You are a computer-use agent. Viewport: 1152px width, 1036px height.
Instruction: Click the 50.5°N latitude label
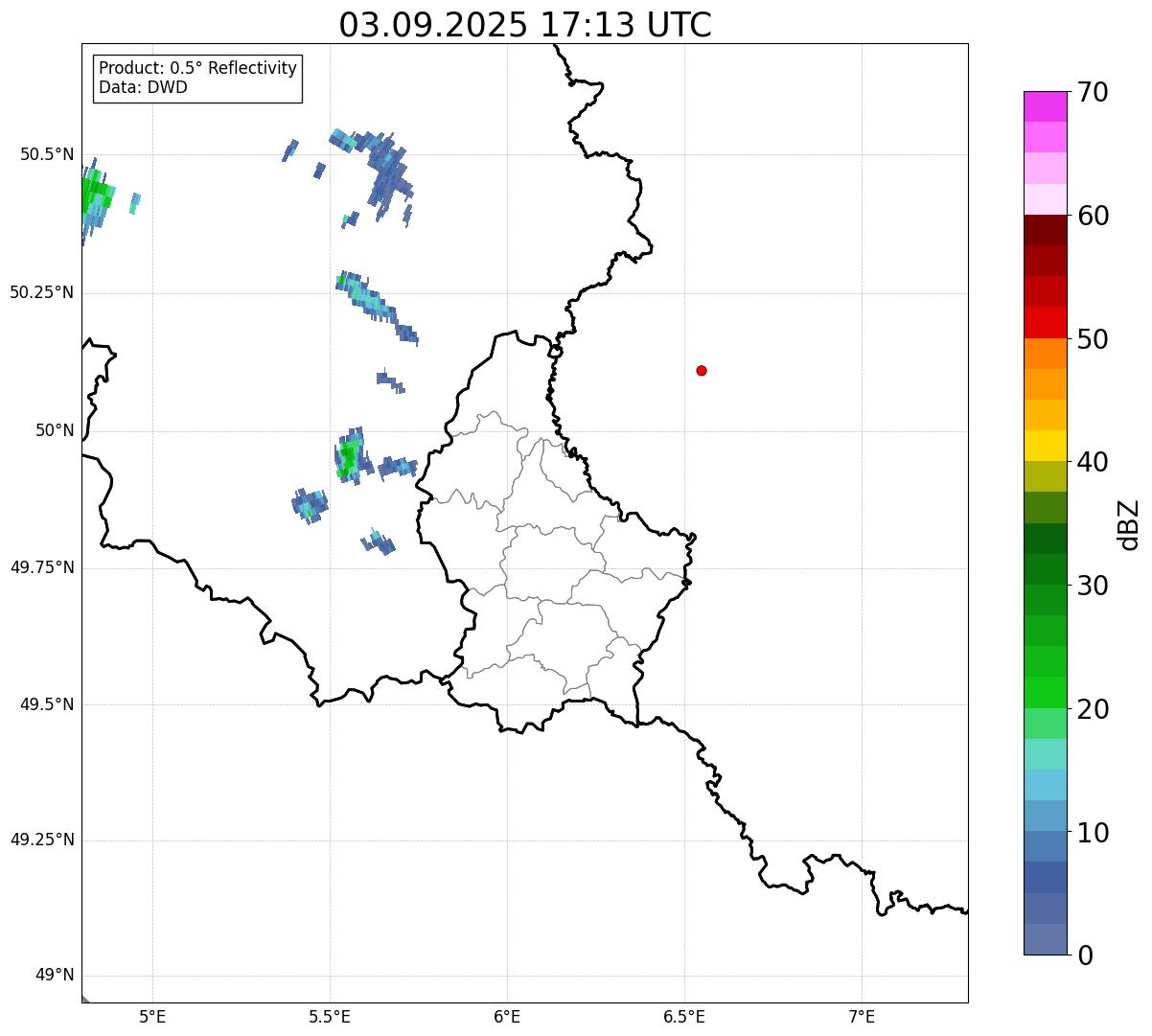tap(46, 154)
